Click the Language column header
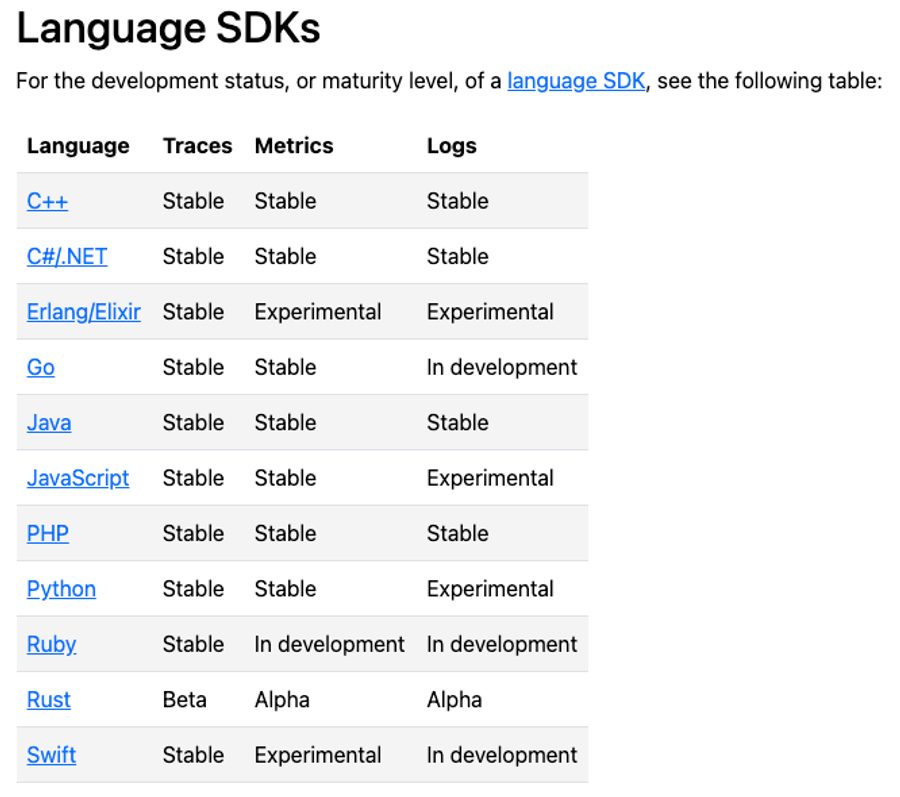The height and width of the screenshot is (797, 900). click(x=78, y=146)
